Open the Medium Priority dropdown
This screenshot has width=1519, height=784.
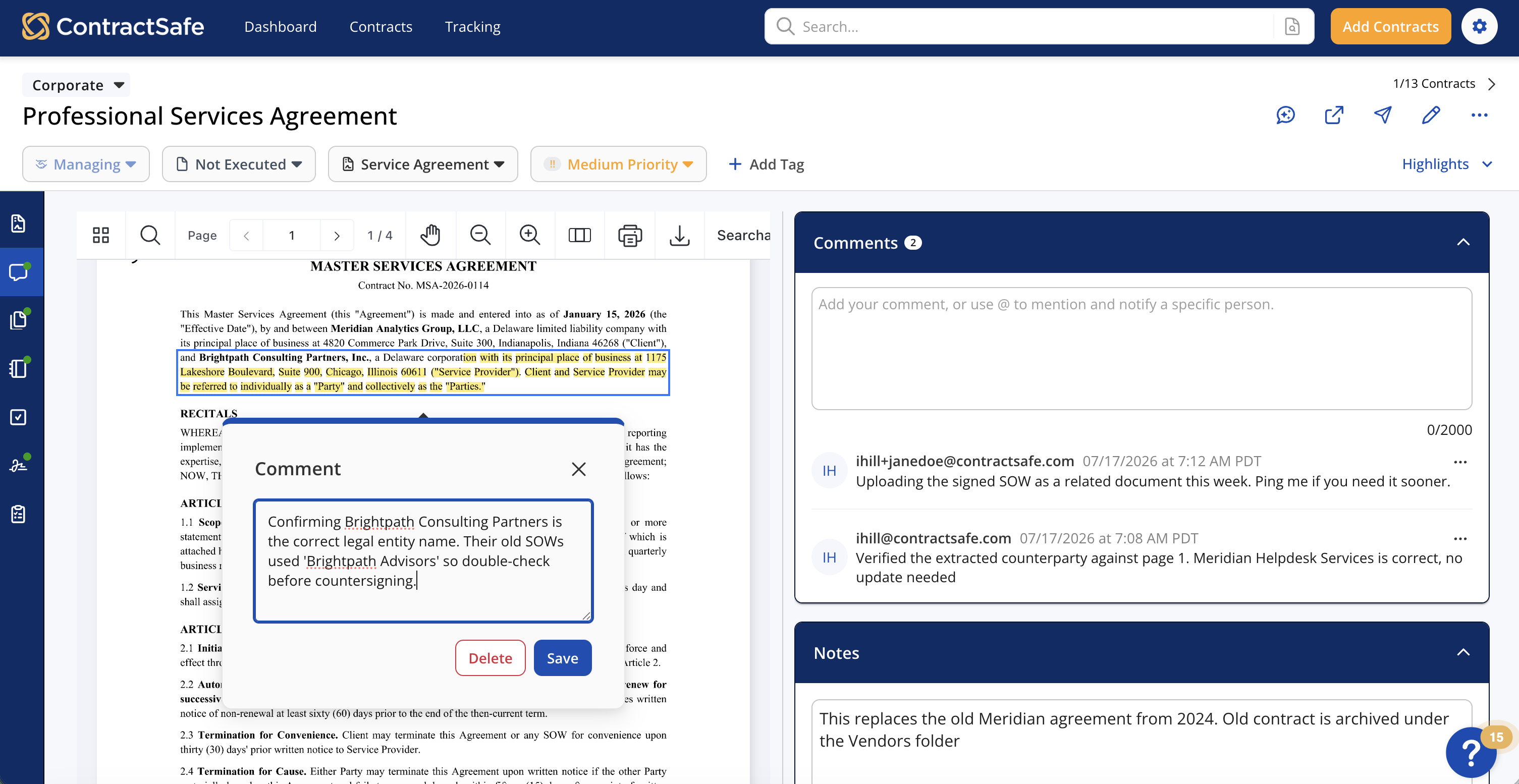618,164
